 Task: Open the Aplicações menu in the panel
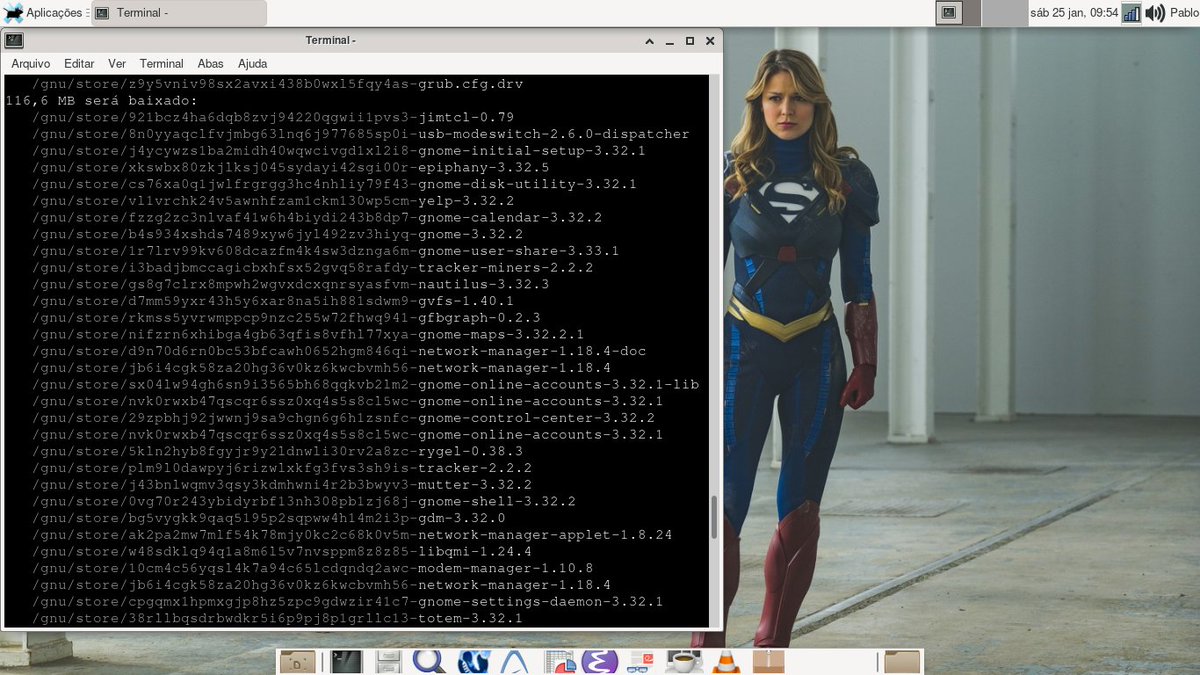point(44,13)
